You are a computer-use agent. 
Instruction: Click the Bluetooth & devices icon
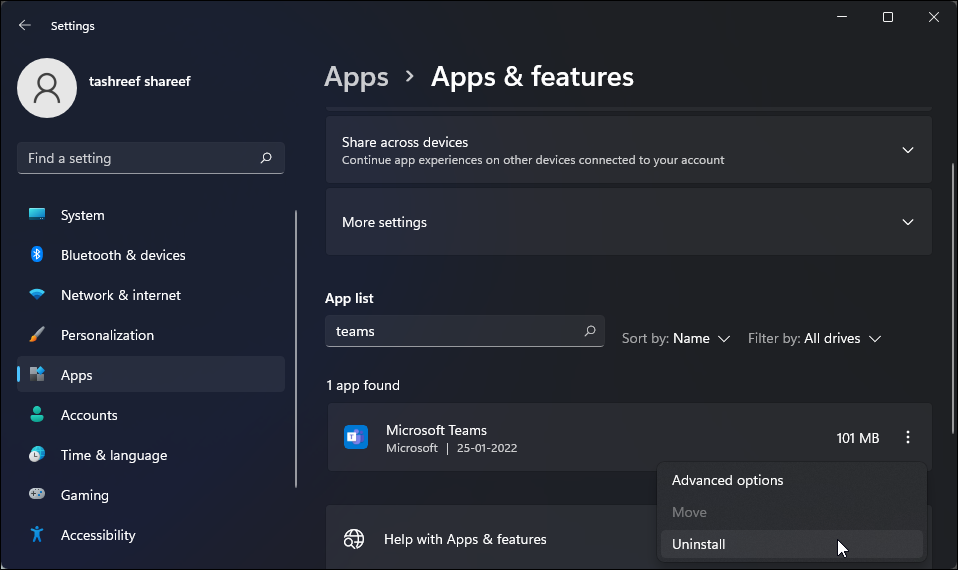(x=37, y=255)
